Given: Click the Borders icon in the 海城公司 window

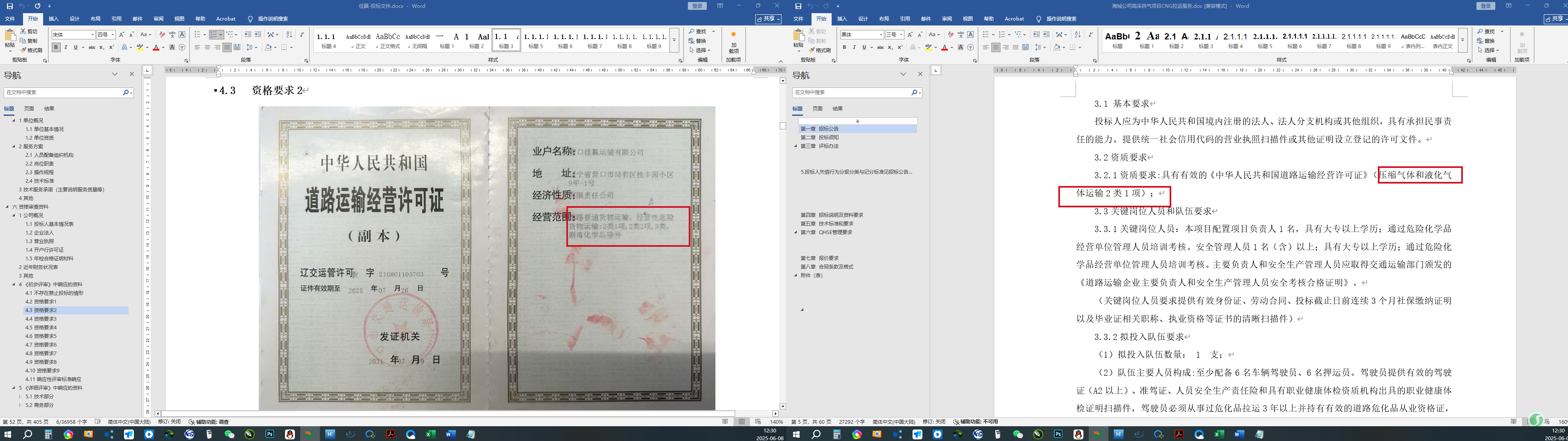Looking at the screenshot, I should click(x=1074, y=48).
